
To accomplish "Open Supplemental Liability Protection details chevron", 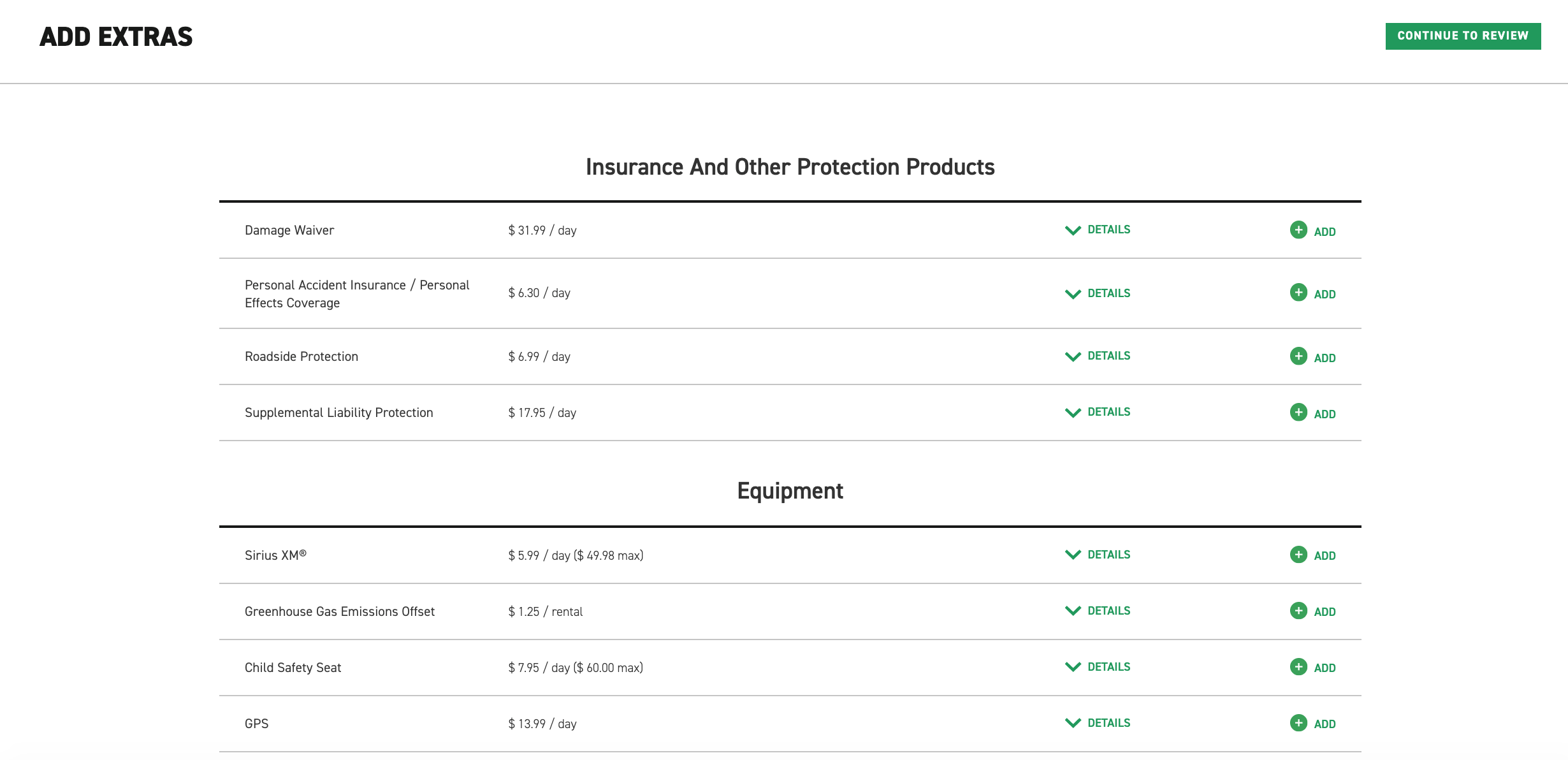I will pyautogui.click(x=1096, y=412).
